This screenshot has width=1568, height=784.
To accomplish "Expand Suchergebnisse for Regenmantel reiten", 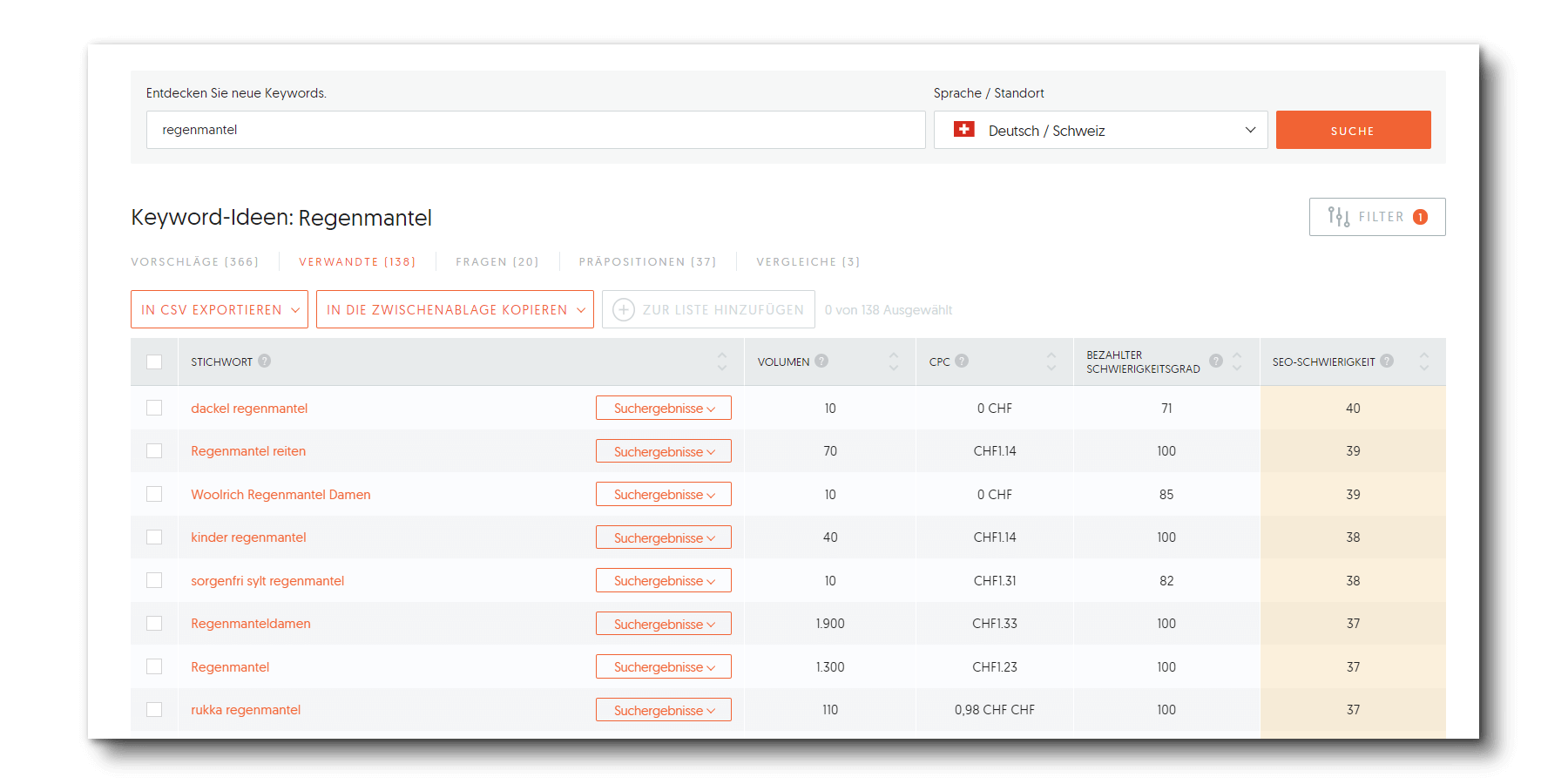I will click(663, 451).
